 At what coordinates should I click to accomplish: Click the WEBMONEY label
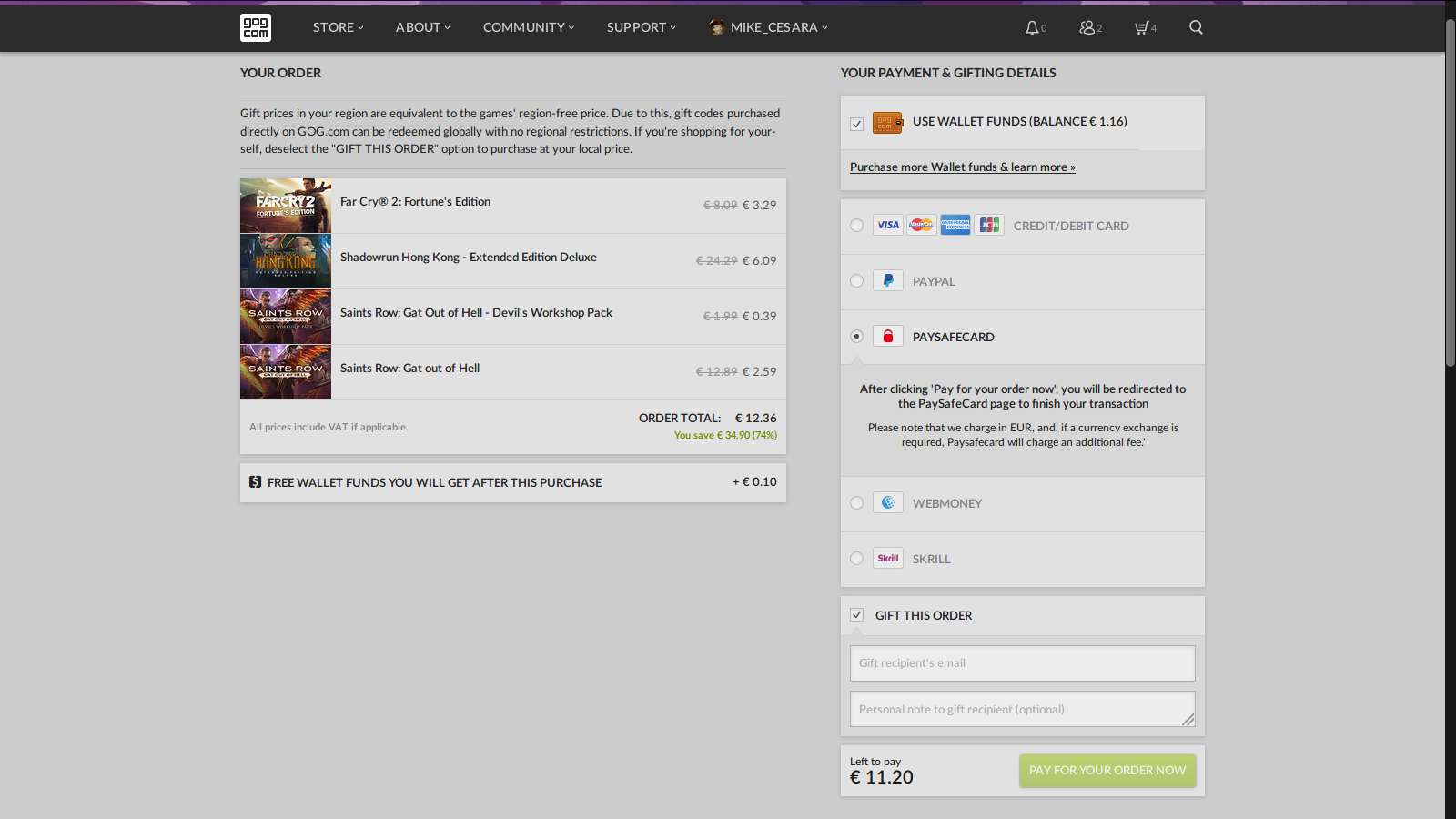[947, 503]
